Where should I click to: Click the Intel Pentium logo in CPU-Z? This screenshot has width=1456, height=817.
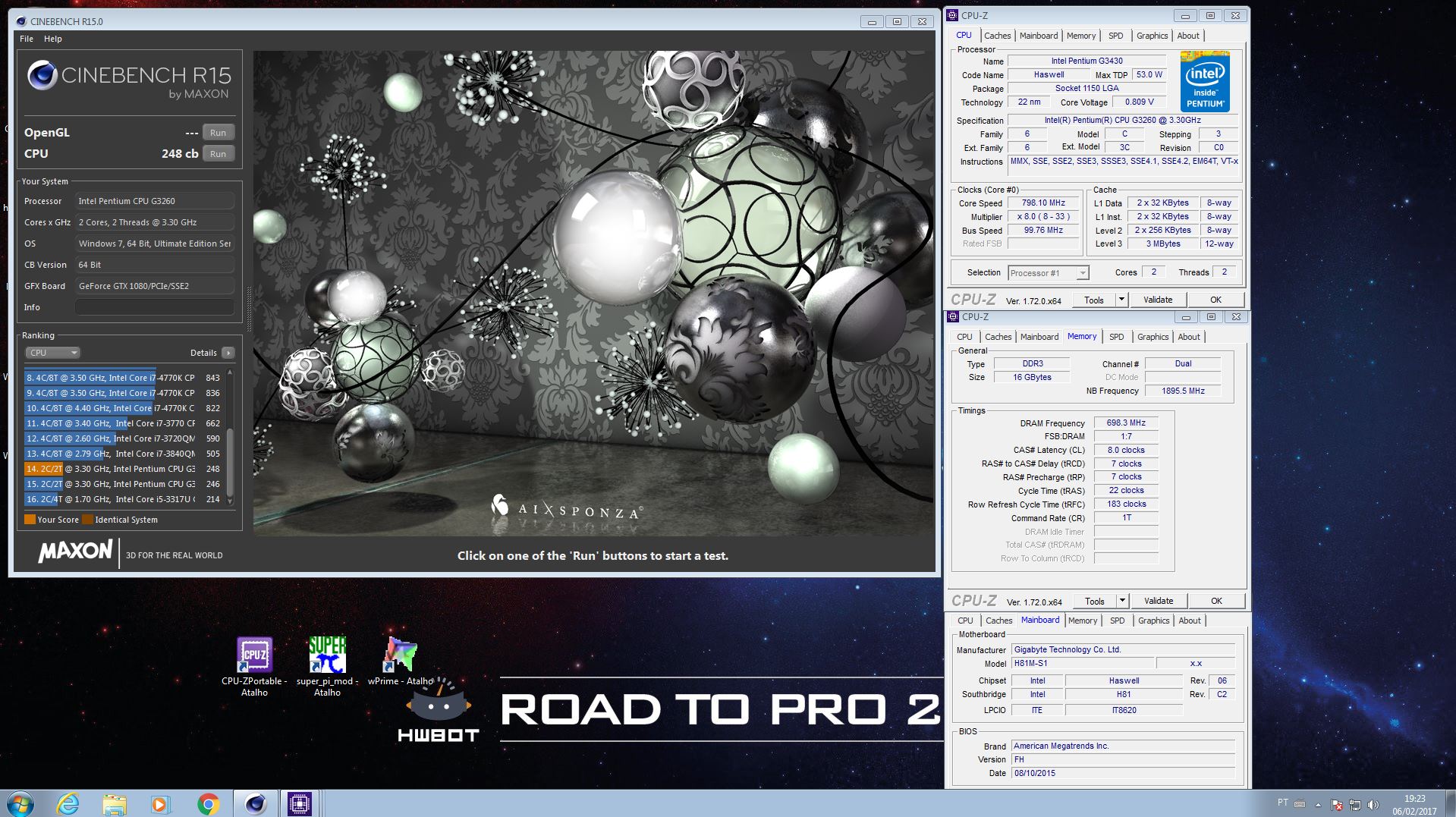coord(1204,82)
